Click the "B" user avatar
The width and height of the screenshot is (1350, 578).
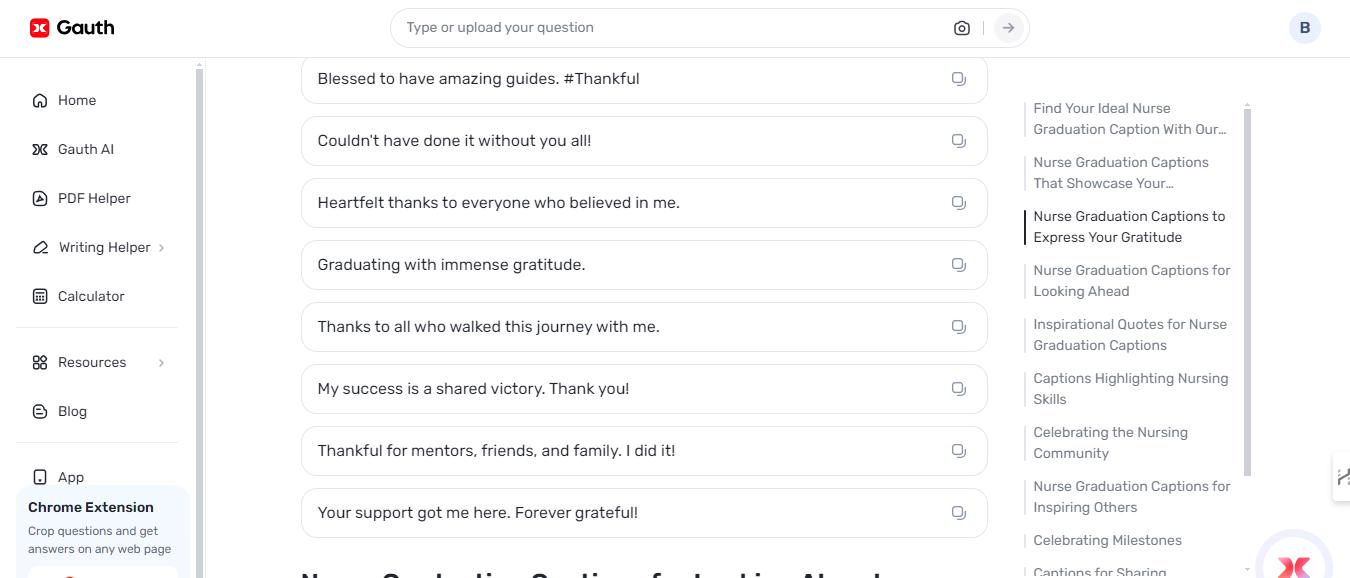[1304, 27]
